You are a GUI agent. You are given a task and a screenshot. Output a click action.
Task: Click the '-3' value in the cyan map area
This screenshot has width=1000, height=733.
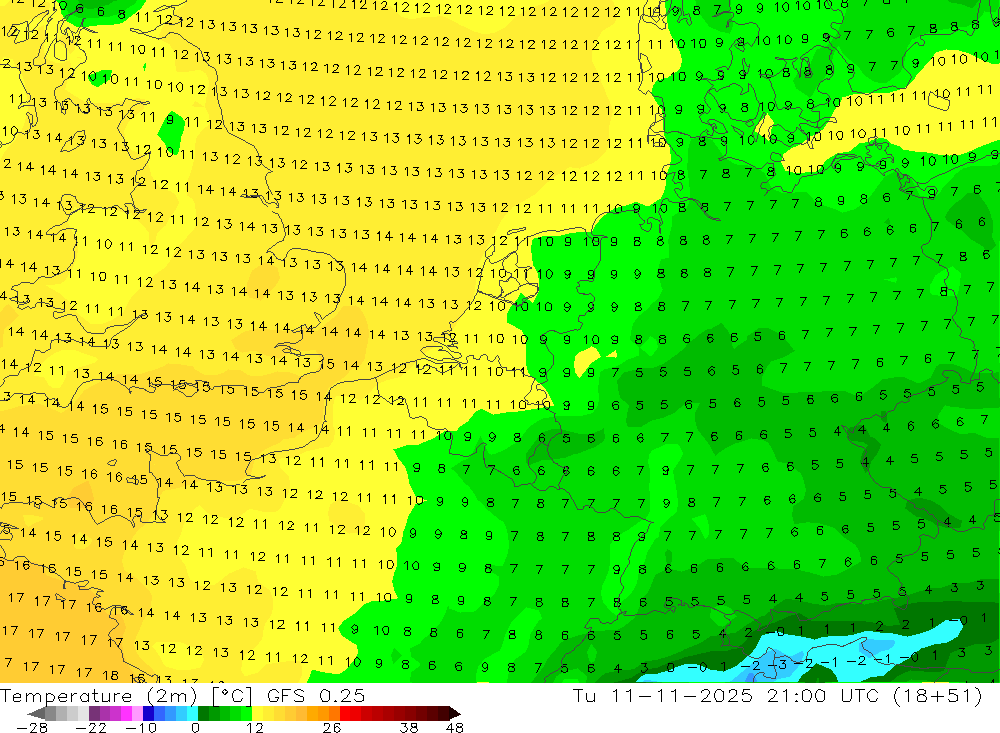tap(777, 663)
